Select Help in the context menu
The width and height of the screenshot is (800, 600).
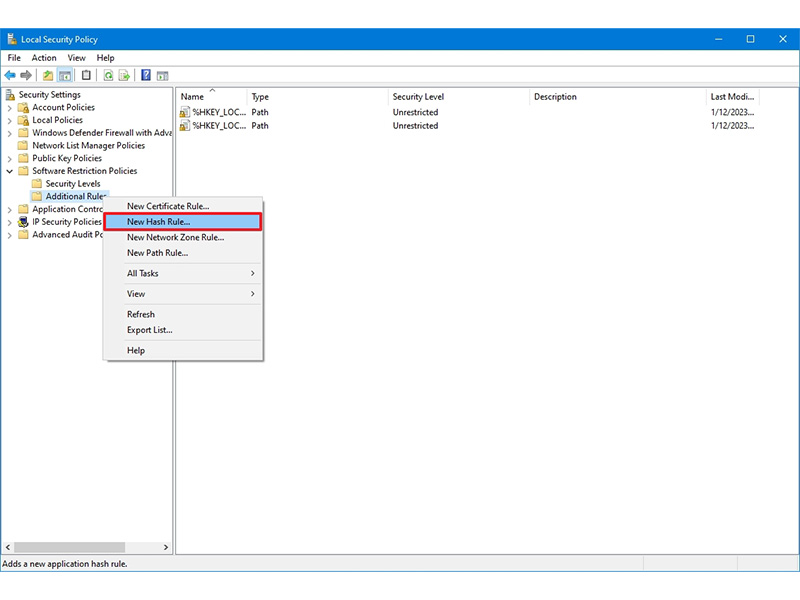point(183,351)
